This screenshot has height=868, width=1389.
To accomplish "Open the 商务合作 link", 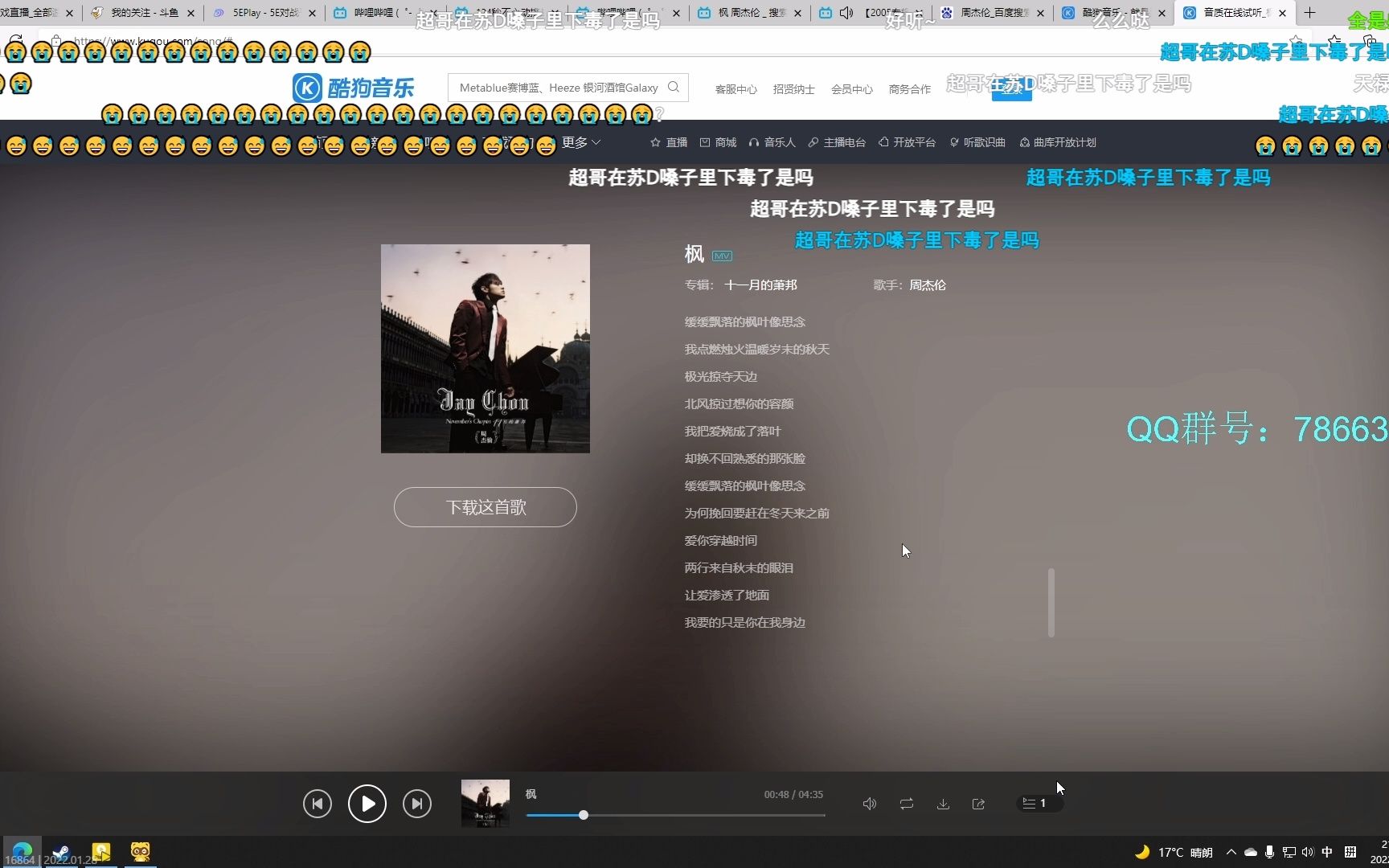I will [910, 89].
